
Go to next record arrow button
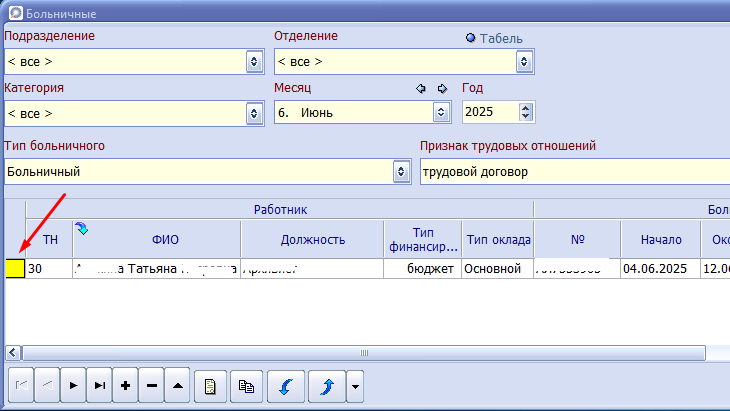[73, 385]
